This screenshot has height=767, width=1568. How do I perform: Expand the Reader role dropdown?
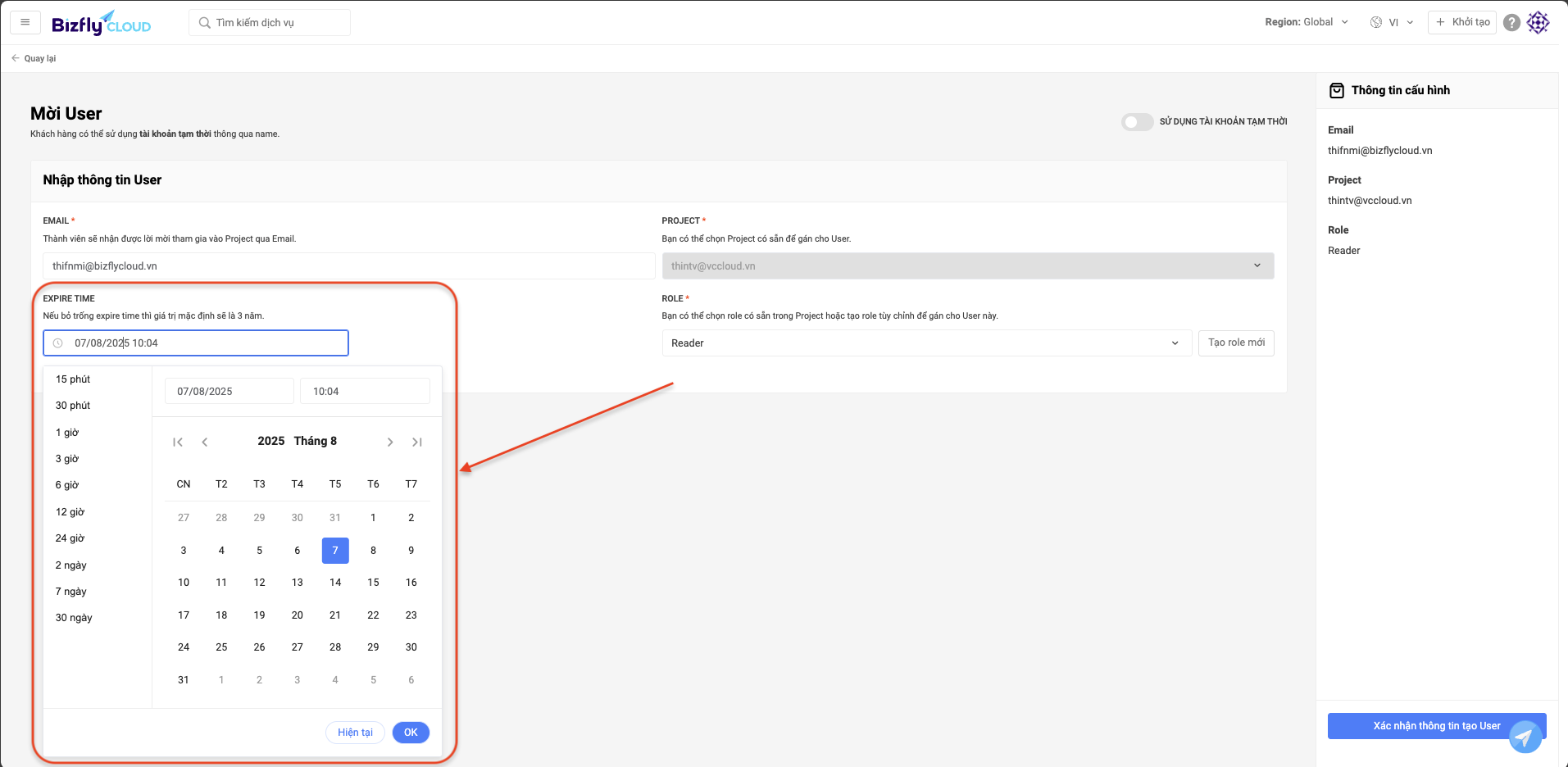point(925,343)
